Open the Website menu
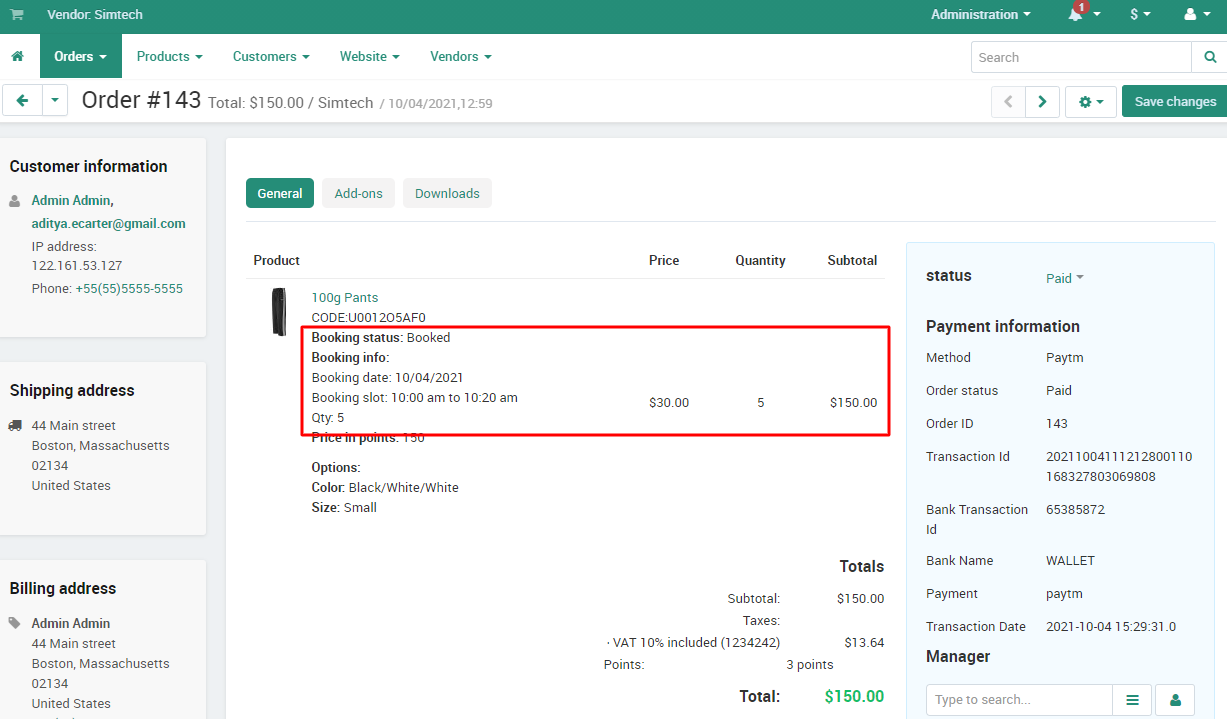The image size is (1227, 719). click(x=370, y=56)
